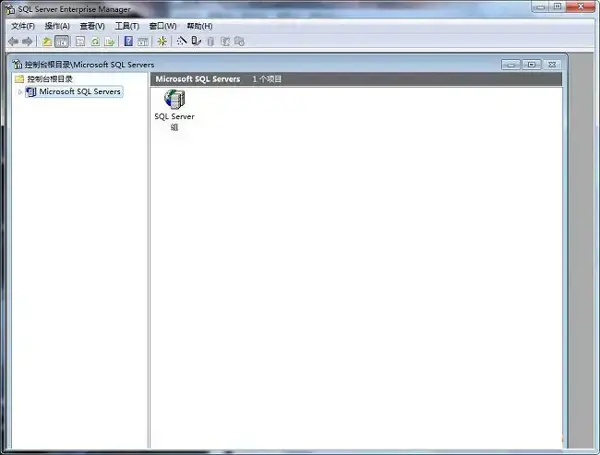
Task: Click the greyed New job toolbar icon
Action: click(x=240, y=41)
